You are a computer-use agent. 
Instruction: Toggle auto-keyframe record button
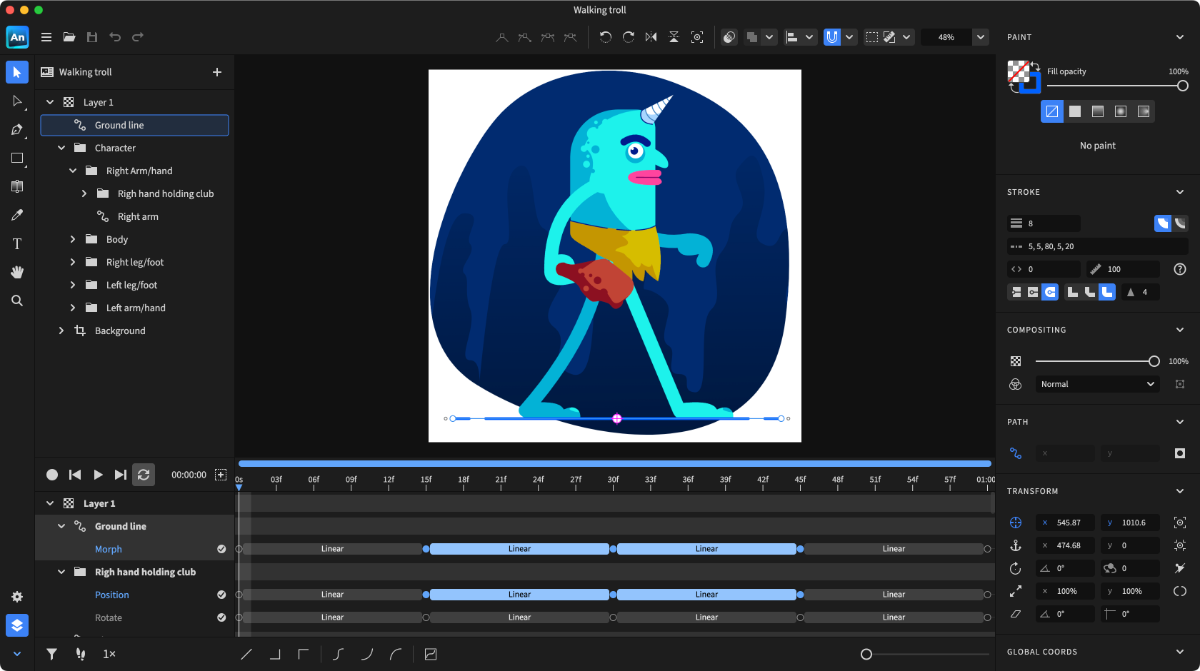pyautogui.click(x=52, y=475)
